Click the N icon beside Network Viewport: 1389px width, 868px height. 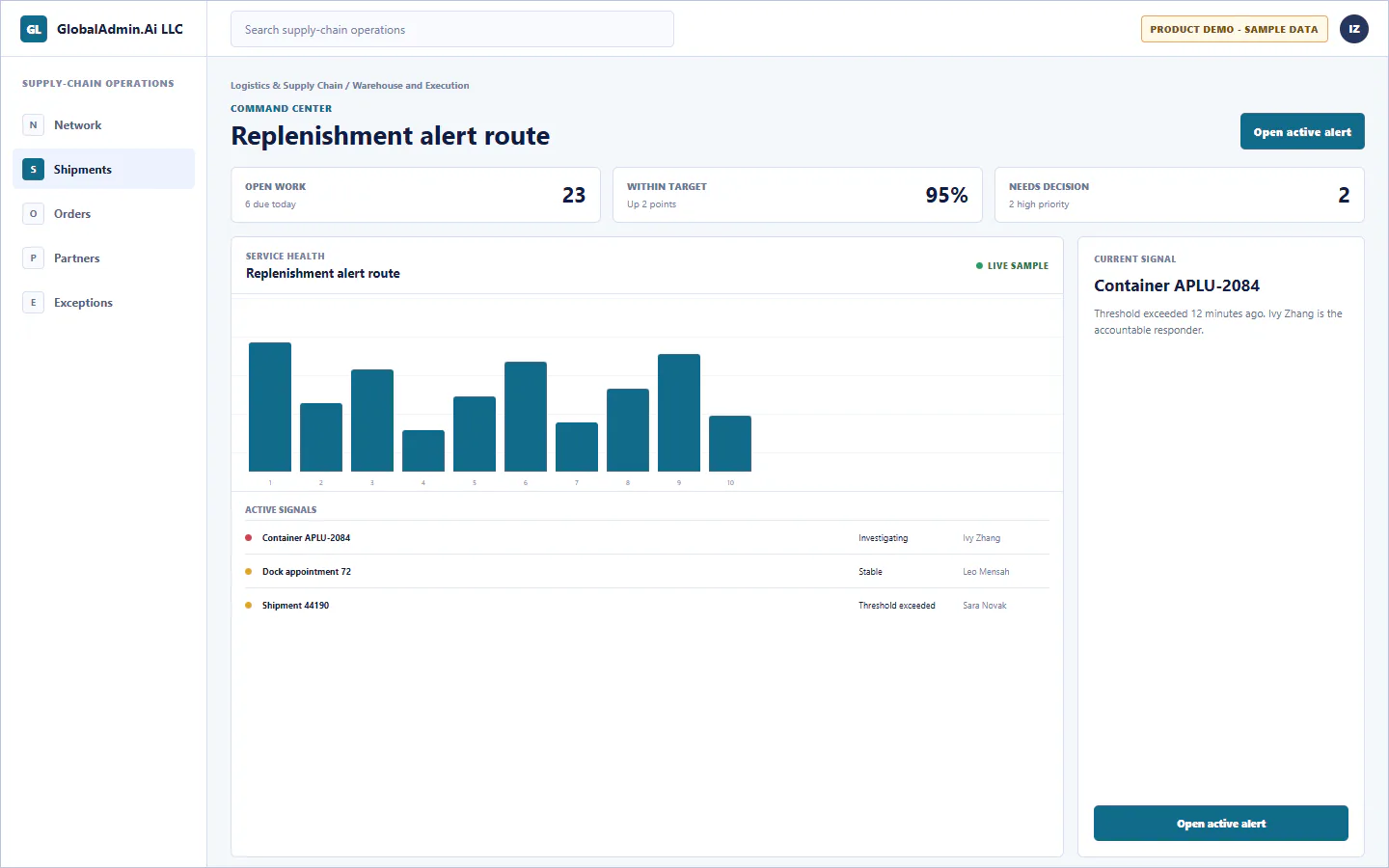[x=33, y=125]
